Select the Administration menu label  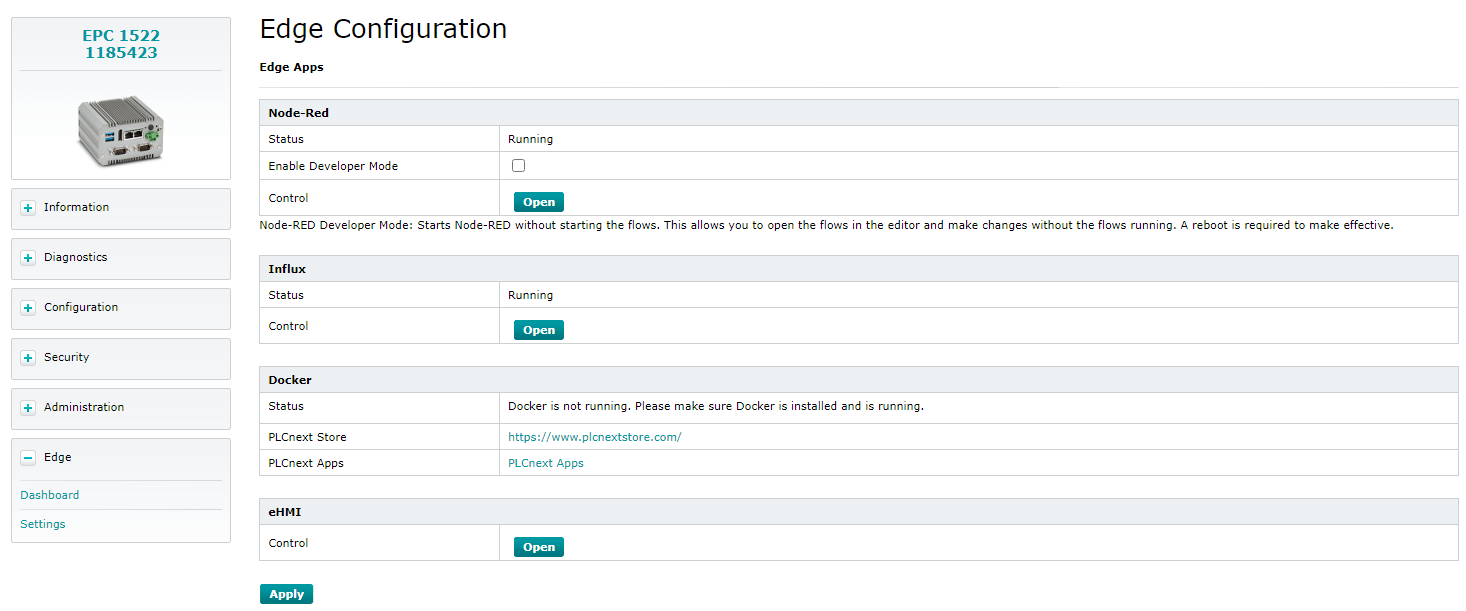(84, 407)
